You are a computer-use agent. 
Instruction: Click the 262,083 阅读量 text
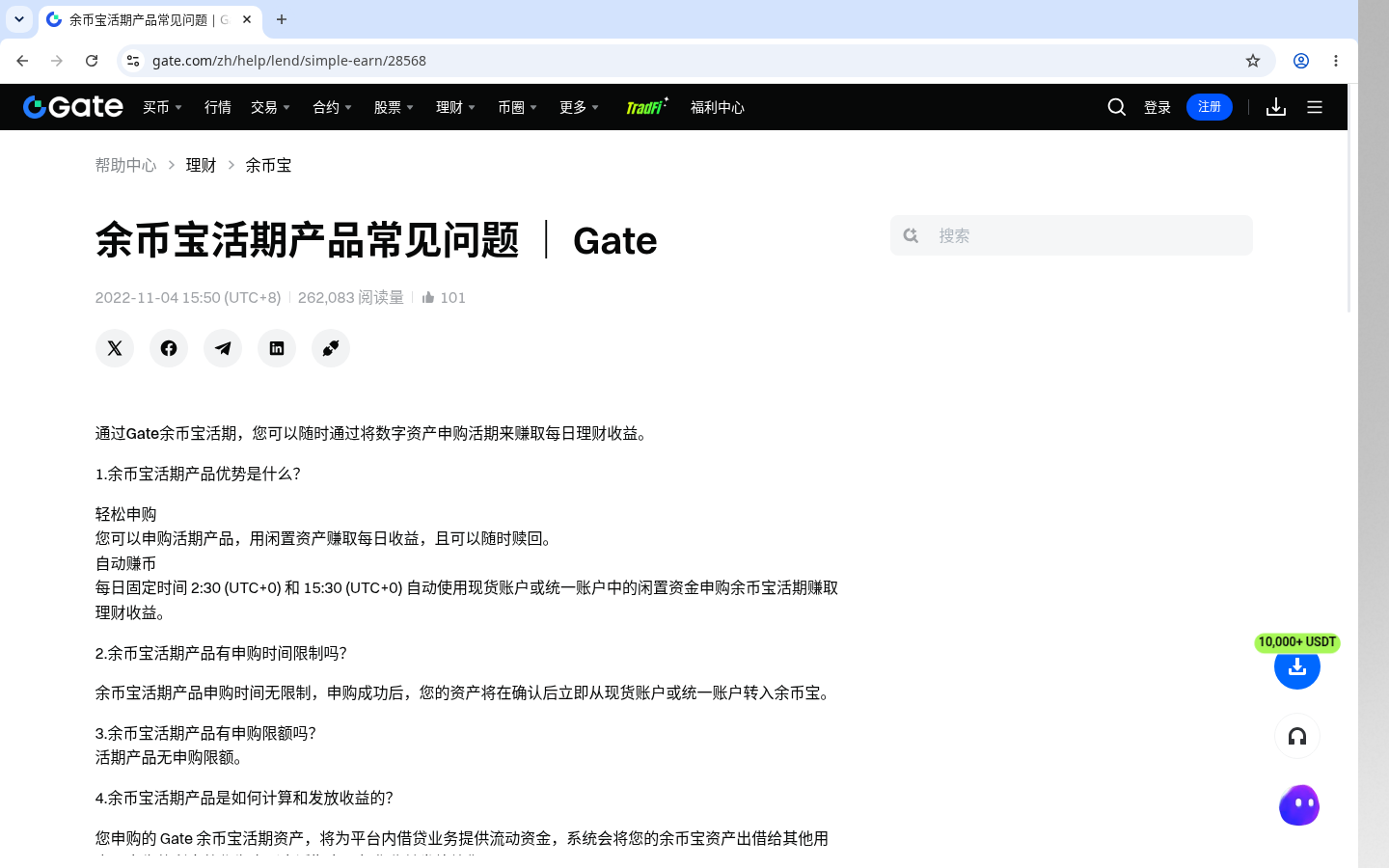351,297
